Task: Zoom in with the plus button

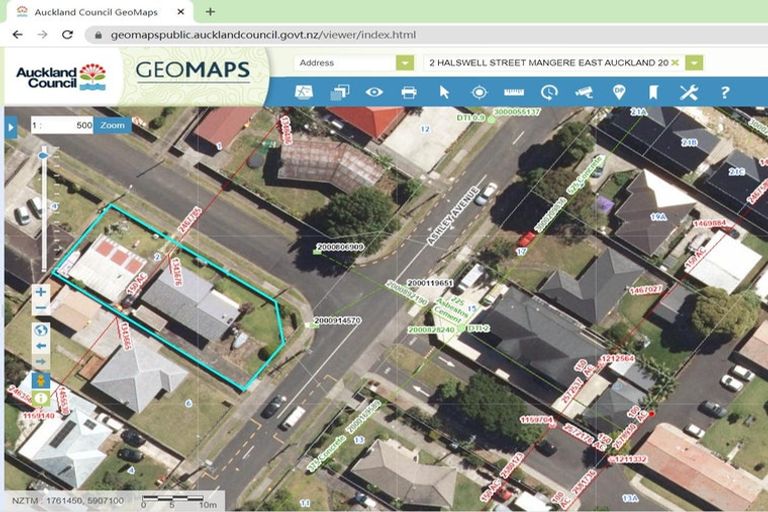Action: pos(41,293)
